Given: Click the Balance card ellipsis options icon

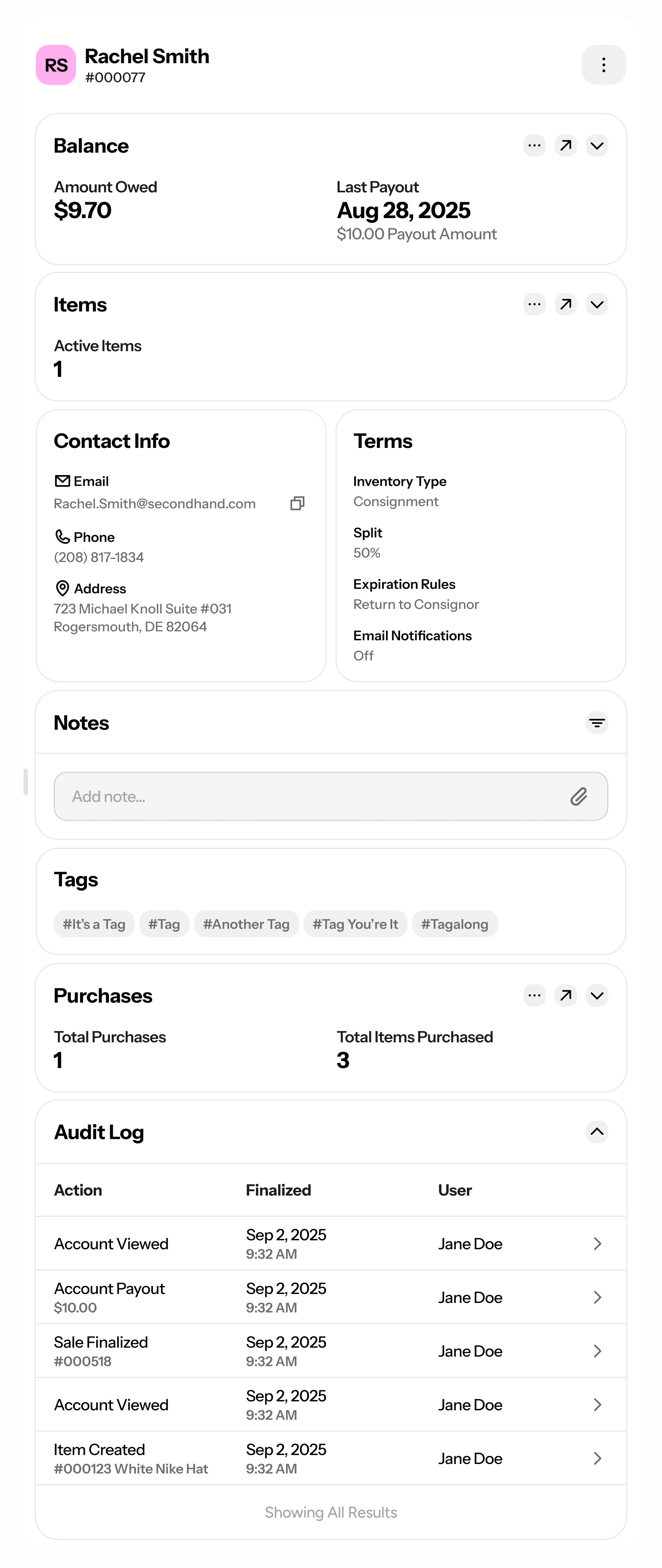Looking at the screenshot, I should coord(534,145).
